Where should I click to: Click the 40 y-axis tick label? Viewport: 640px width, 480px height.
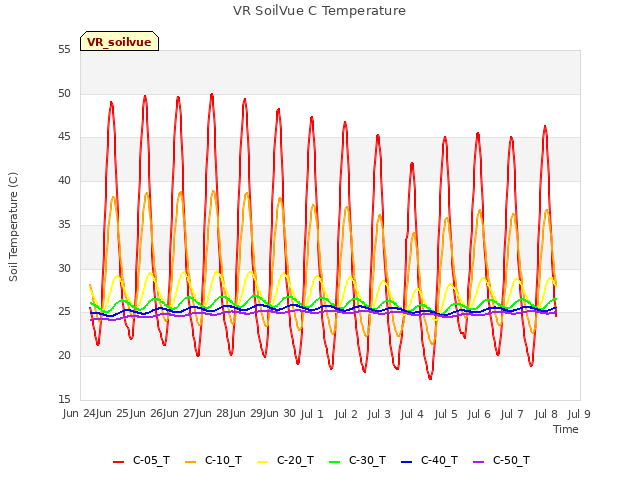(x=64, y=181)
